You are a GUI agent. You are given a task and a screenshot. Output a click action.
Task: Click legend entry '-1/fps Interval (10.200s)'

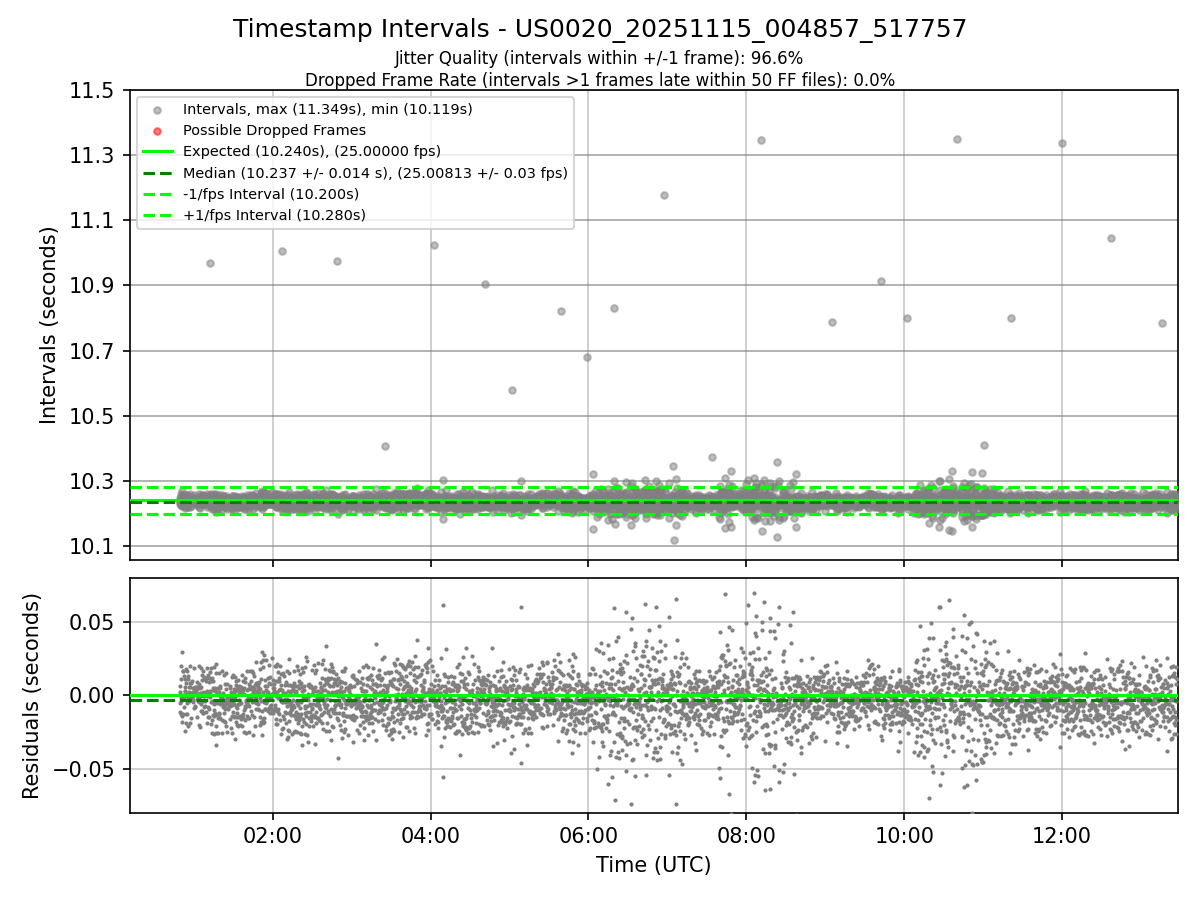point(271,194)
